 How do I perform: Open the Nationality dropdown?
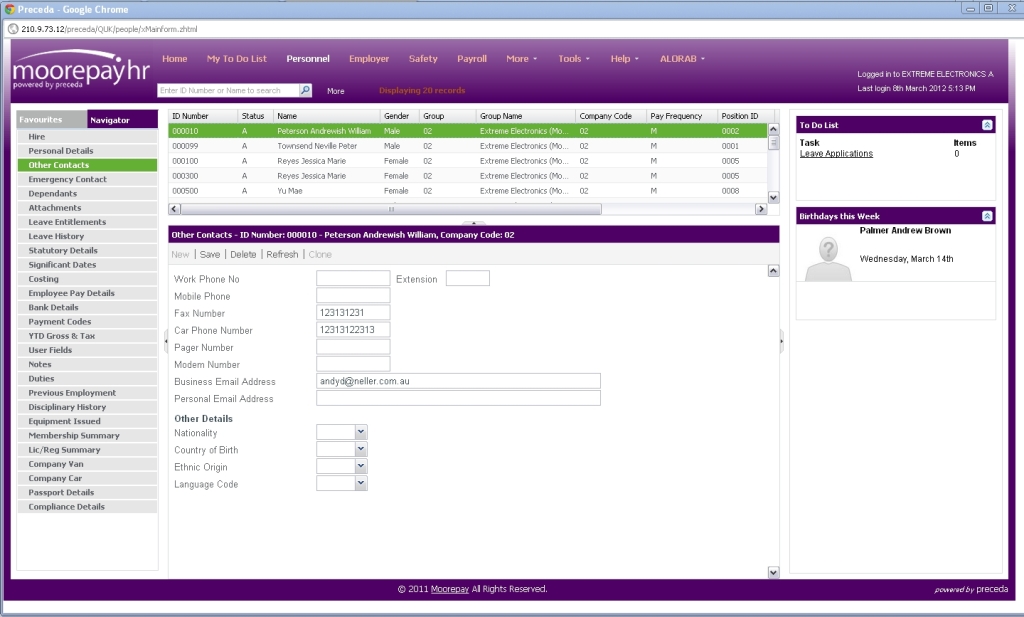tap(360, 432)
